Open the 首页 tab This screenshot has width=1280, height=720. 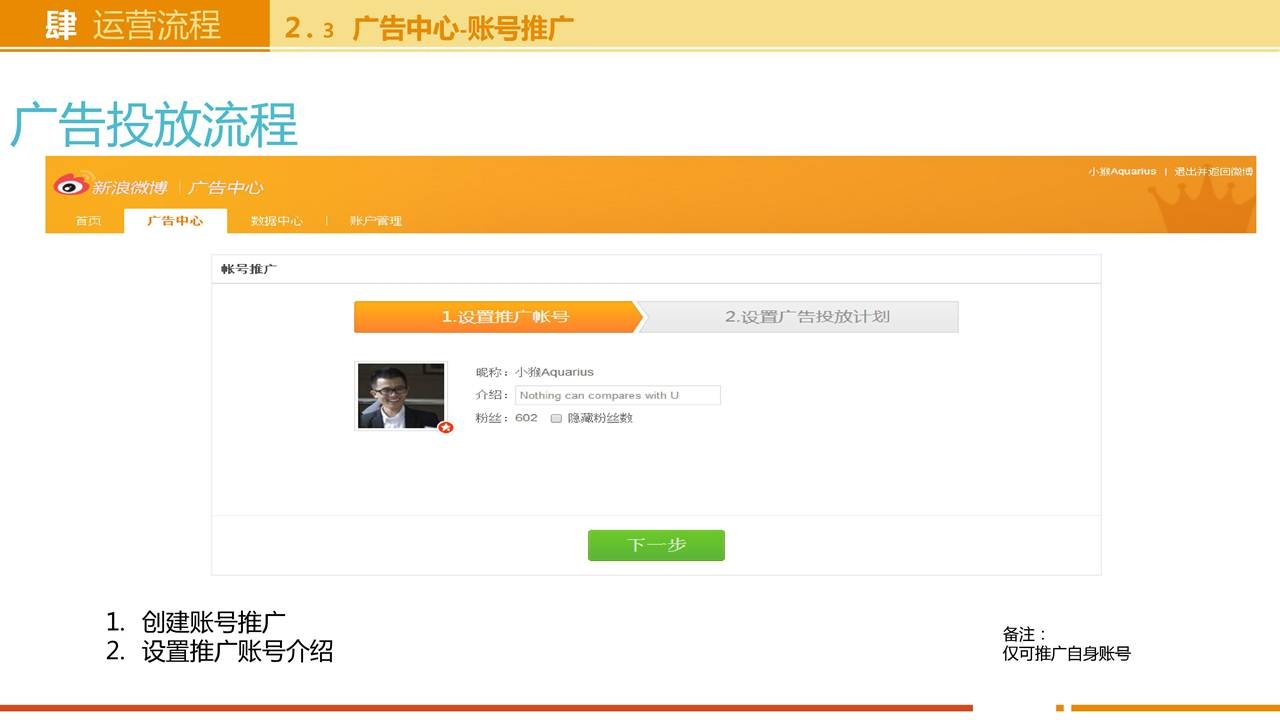tap(88, 221)
